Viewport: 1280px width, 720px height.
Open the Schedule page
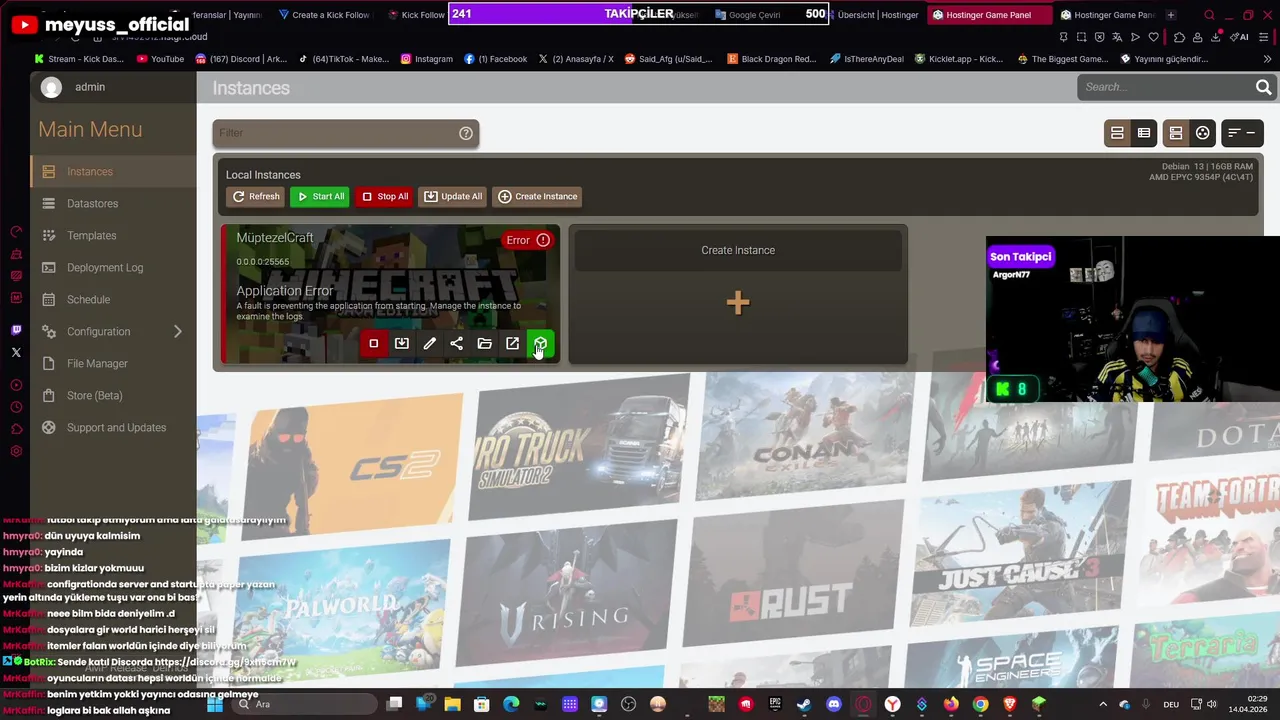pos(113,300)
